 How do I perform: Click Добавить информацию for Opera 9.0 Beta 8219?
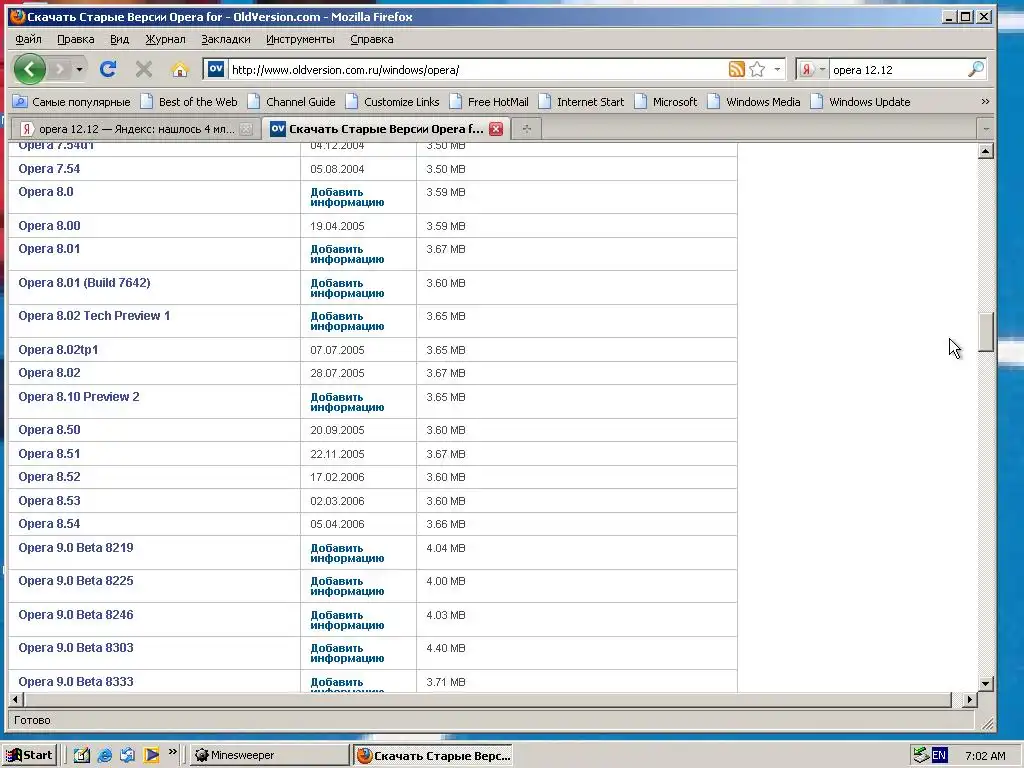pyautogui.click(x=347, y=553)
